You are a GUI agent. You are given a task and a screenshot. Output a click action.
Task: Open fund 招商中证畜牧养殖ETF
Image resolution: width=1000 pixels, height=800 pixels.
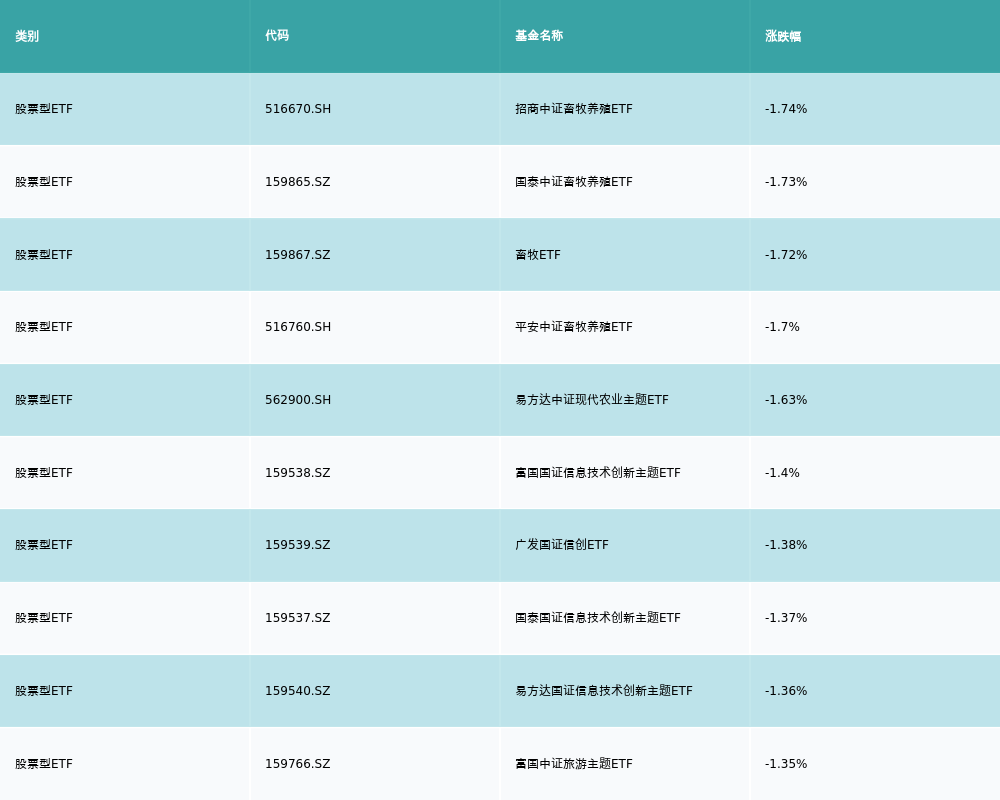pos(574,109)
